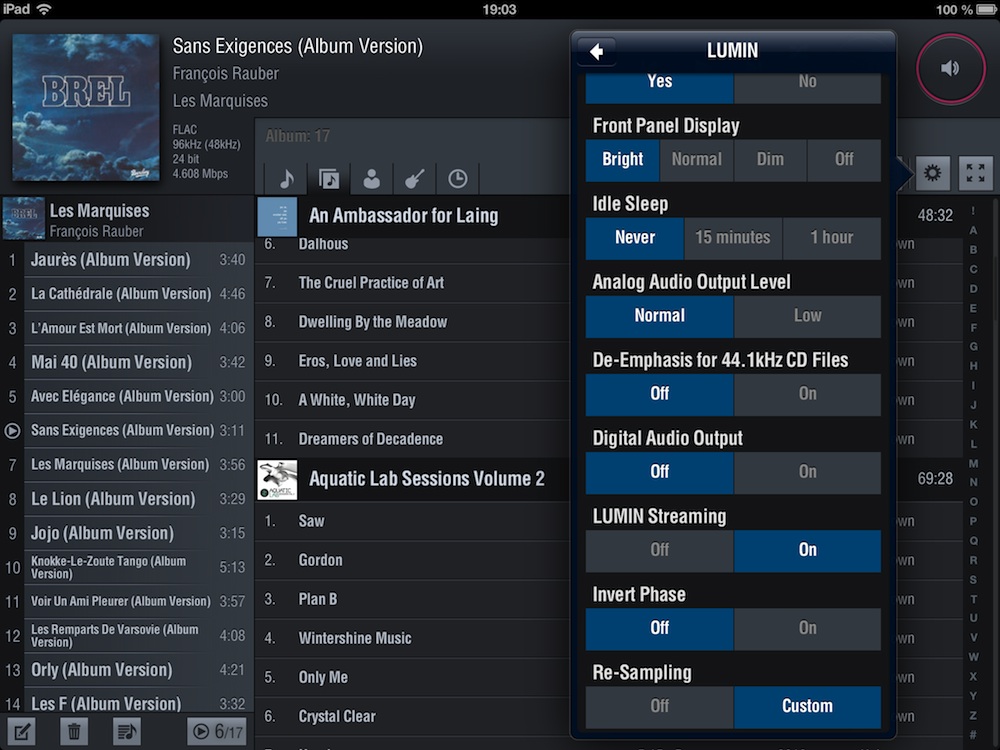This screenshot has width=1000, height=750.
Task: Play Orly (Album Version)
Action: click(126, 670)
